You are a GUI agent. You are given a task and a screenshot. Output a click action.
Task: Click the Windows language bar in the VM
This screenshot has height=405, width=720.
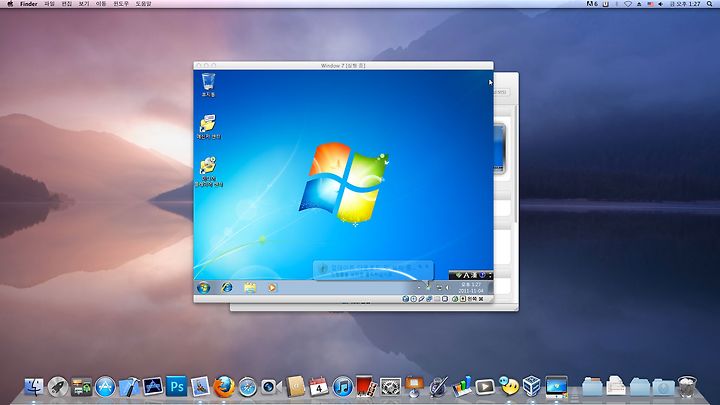pos(471,275)
